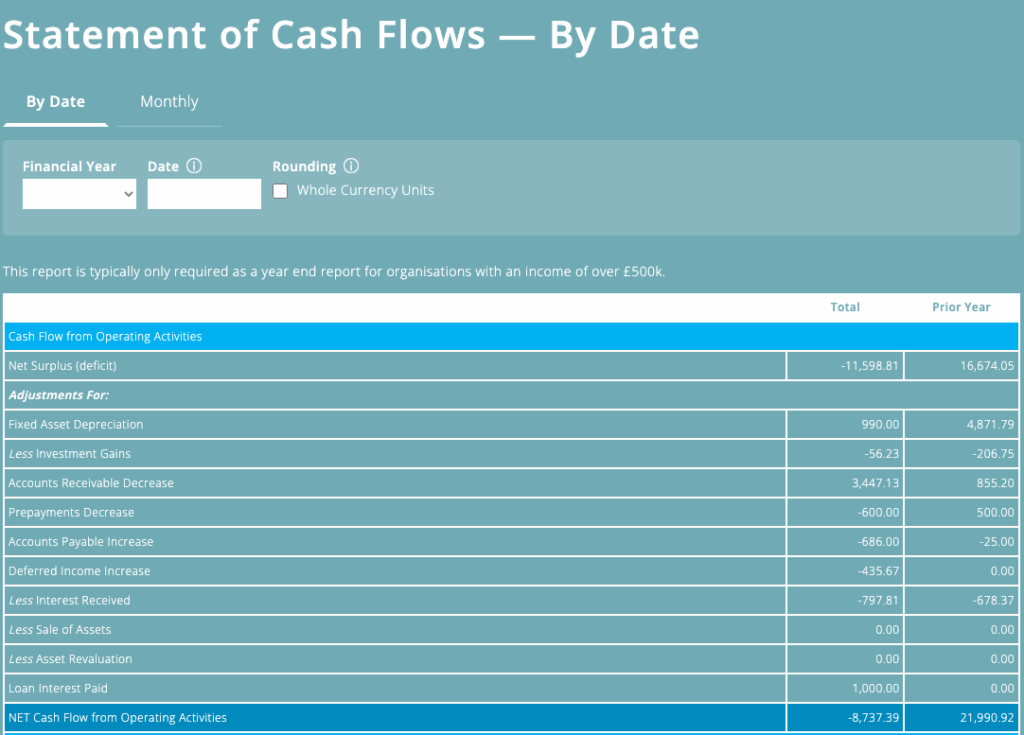
Task: Click the Prepayments Decrease prior year value
Action: tap(975, 512)
